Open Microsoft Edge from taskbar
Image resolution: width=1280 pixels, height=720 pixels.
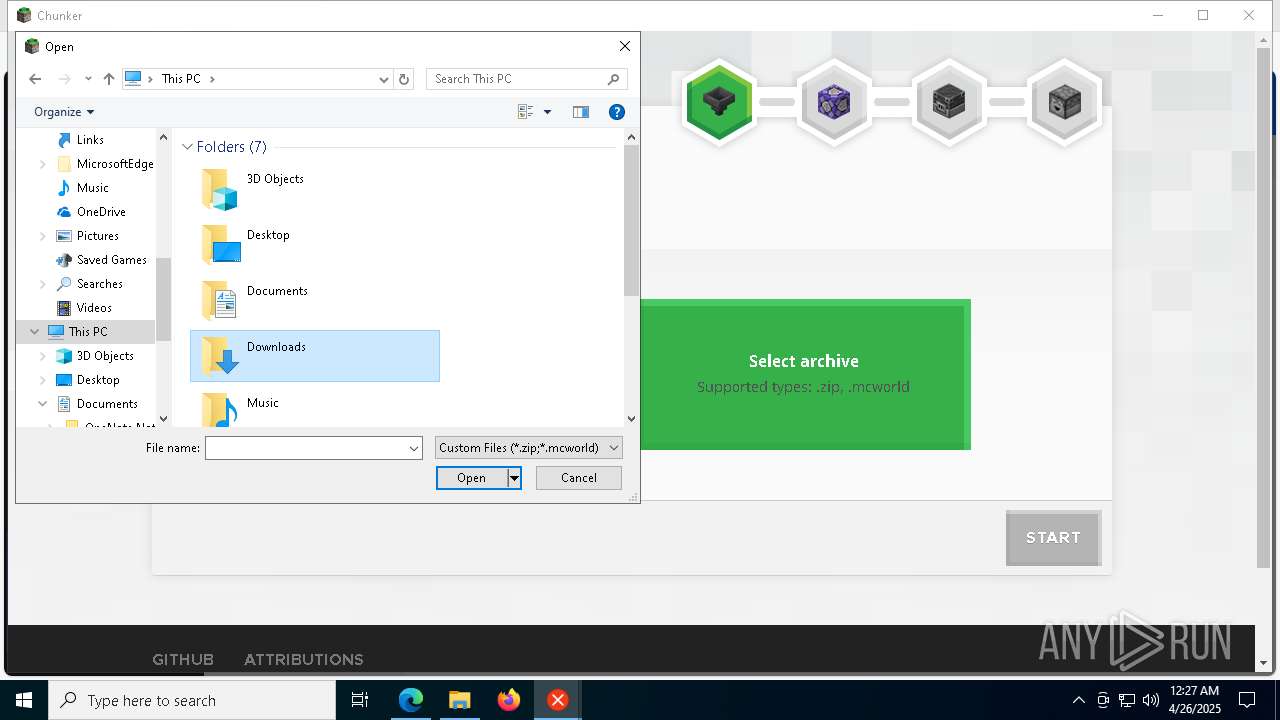tap(411, 700)
